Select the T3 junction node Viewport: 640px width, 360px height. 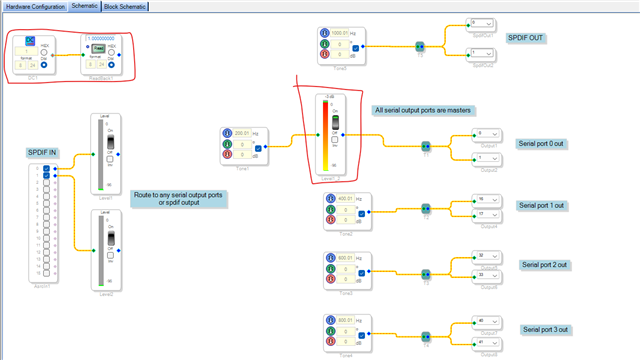click(426, 274)
